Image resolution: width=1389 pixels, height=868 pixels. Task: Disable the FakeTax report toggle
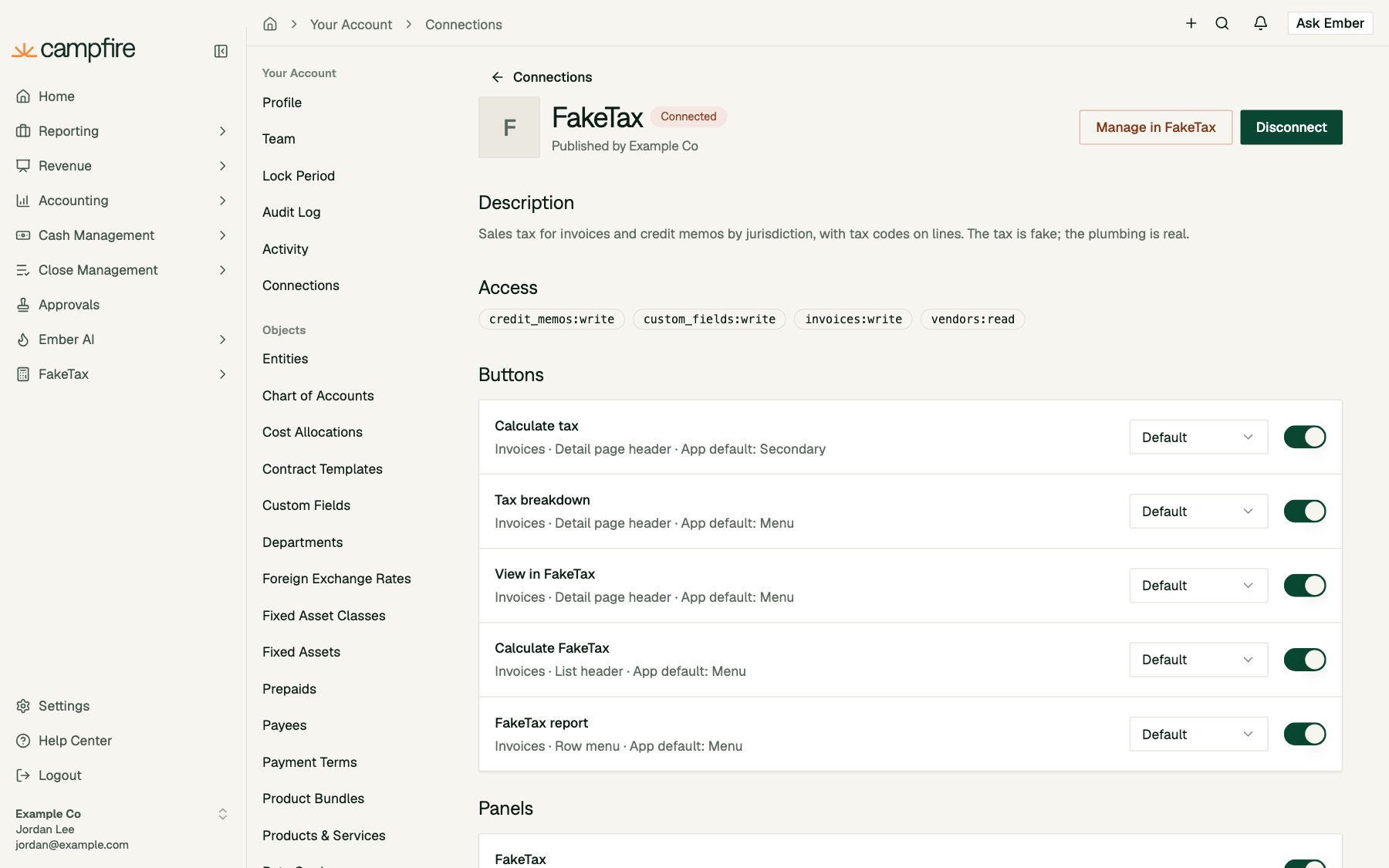coord(1305,734)
